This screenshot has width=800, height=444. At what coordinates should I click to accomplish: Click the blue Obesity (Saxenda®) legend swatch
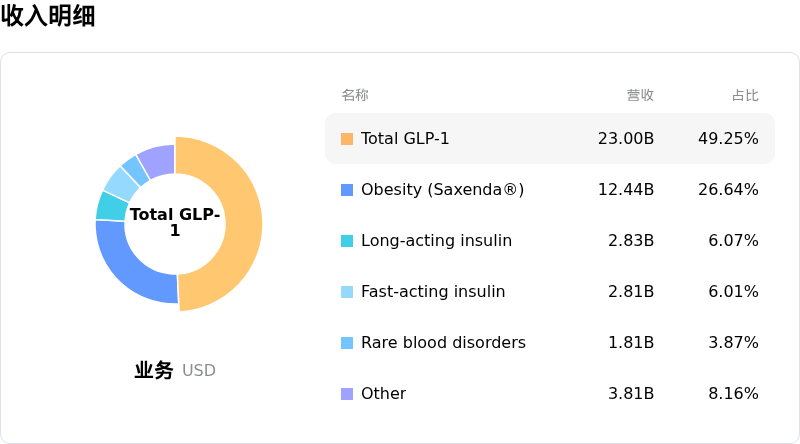click(347, 190)
